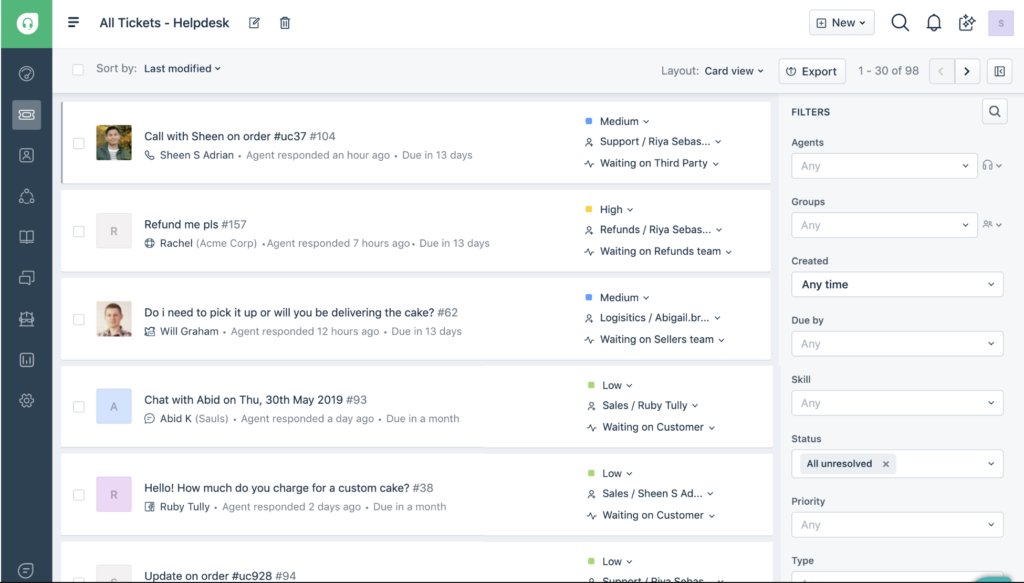Check the cake delivery ticket #62 checkbox
This screenshot has width=1024, height=583.
pyautogui.click(x=78, y=319)
